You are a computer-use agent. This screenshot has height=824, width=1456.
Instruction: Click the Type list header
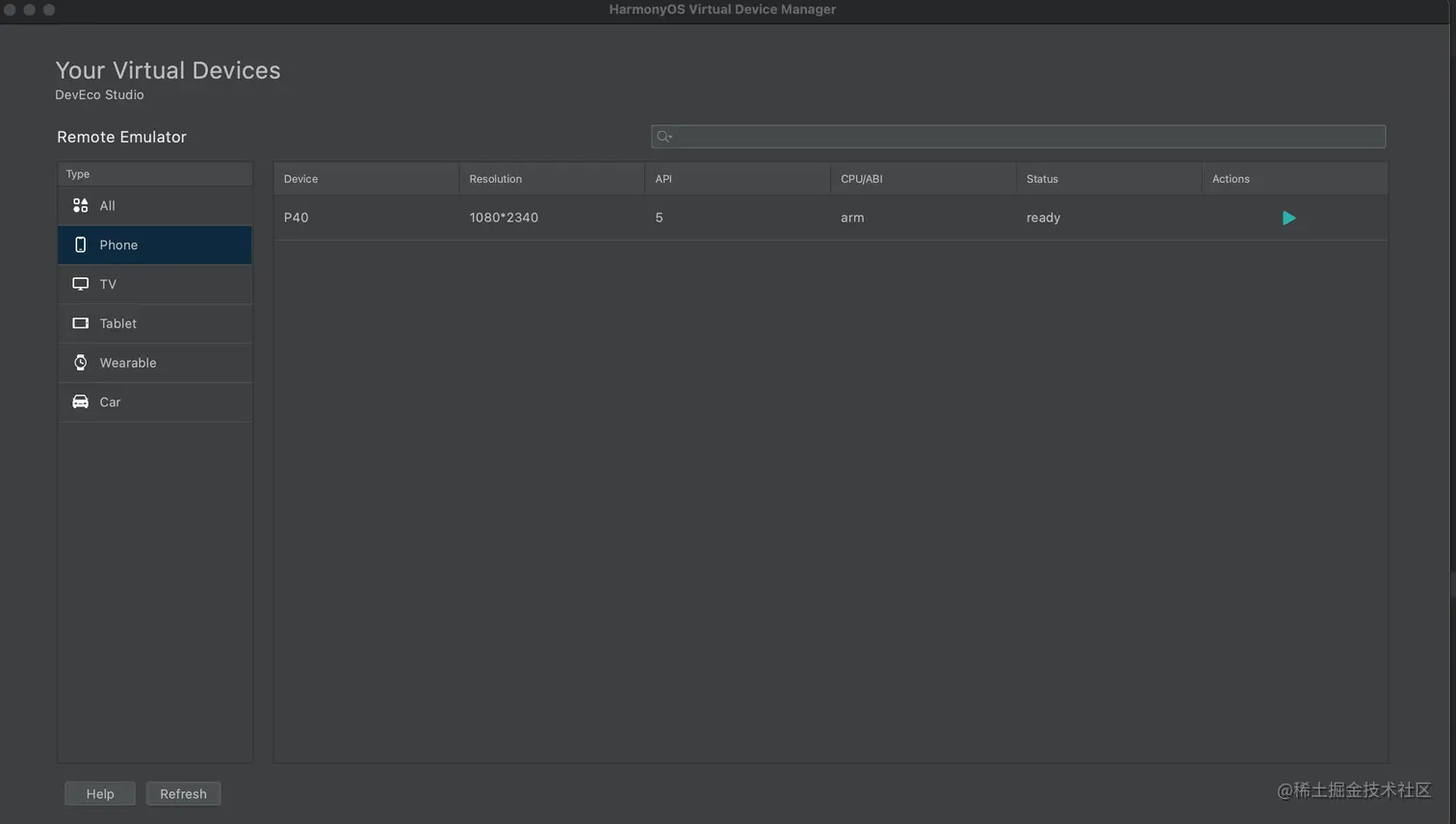pyautogui.click(x=155, y=174)
